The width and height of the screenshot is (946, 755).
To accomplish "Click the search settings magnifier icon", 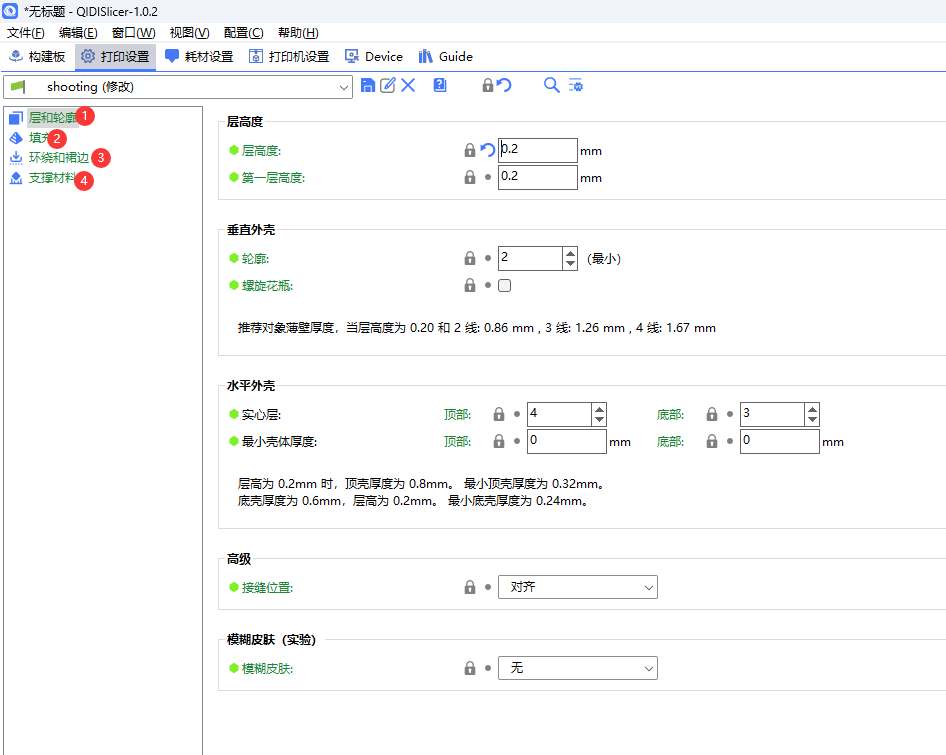I will pyautogui.click(x=551, y=86).
